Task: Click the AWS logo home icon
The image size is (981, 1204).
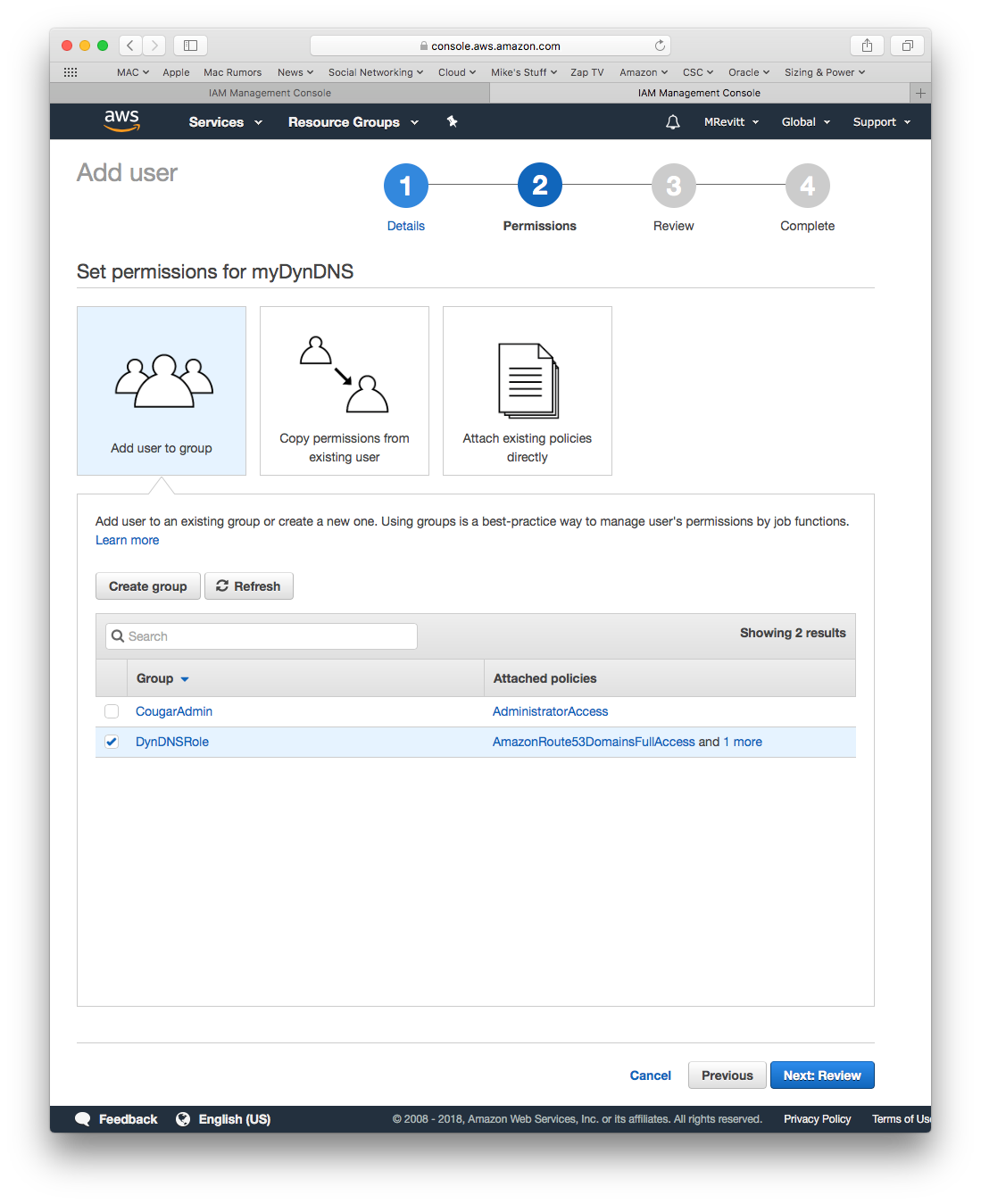Action: (121, 120)
